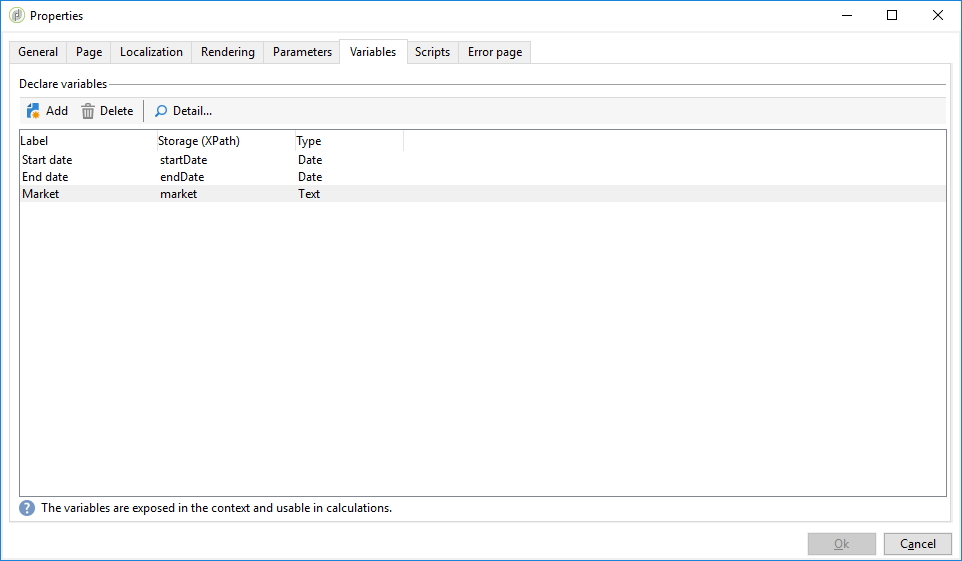Open the Page tab

[89, 52]
